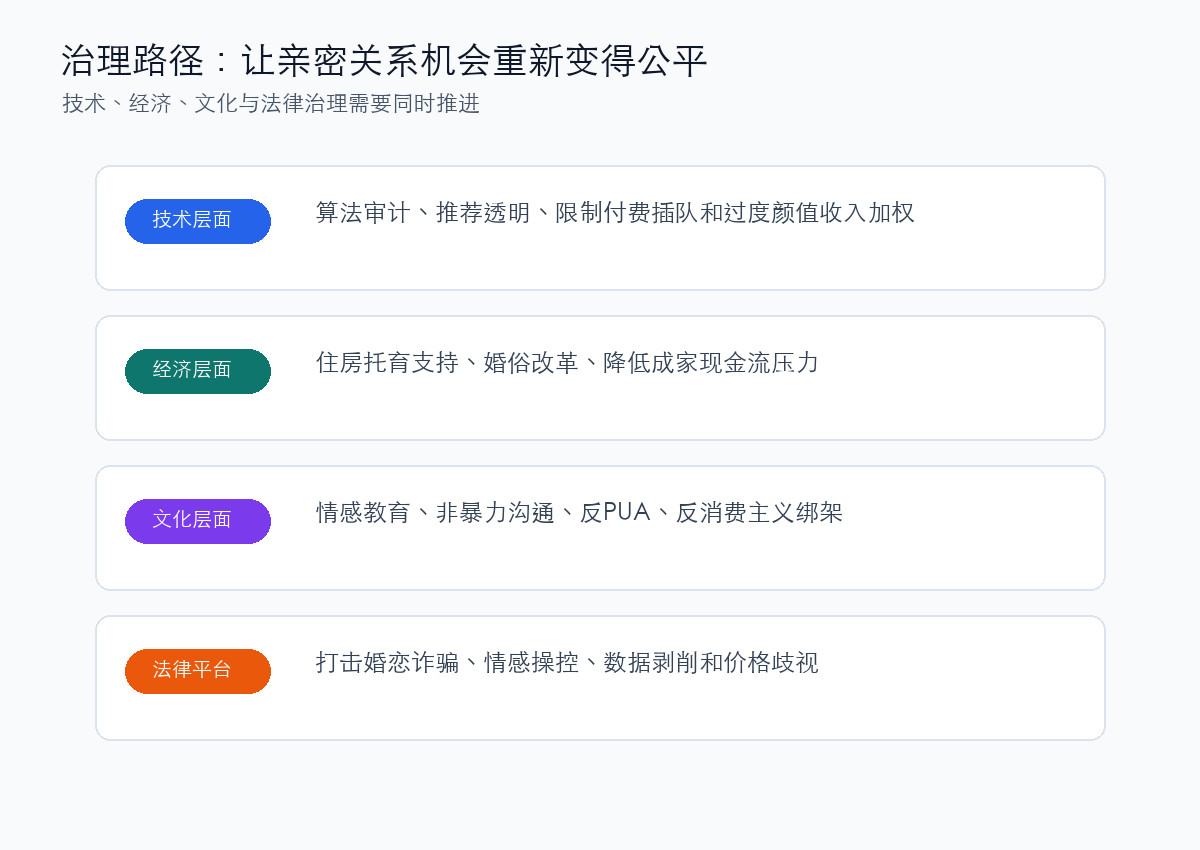
Task: Click the text 情感教育、非暴力沟通、反PUA、反消费主义绑架
Action: click(579, 513)
